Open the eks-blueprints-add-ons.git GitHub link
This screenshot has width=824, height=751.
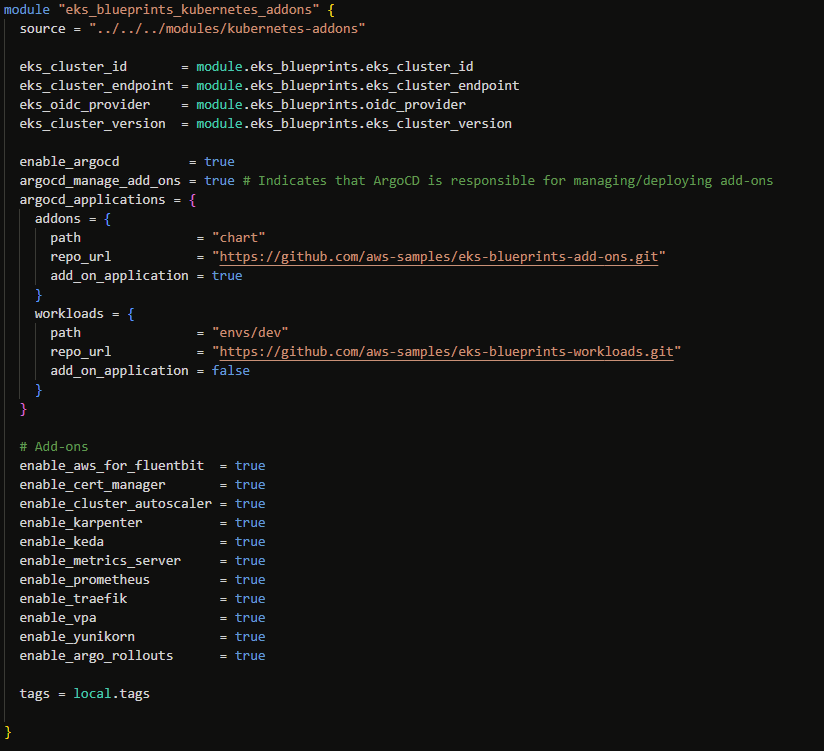[439, 257]
